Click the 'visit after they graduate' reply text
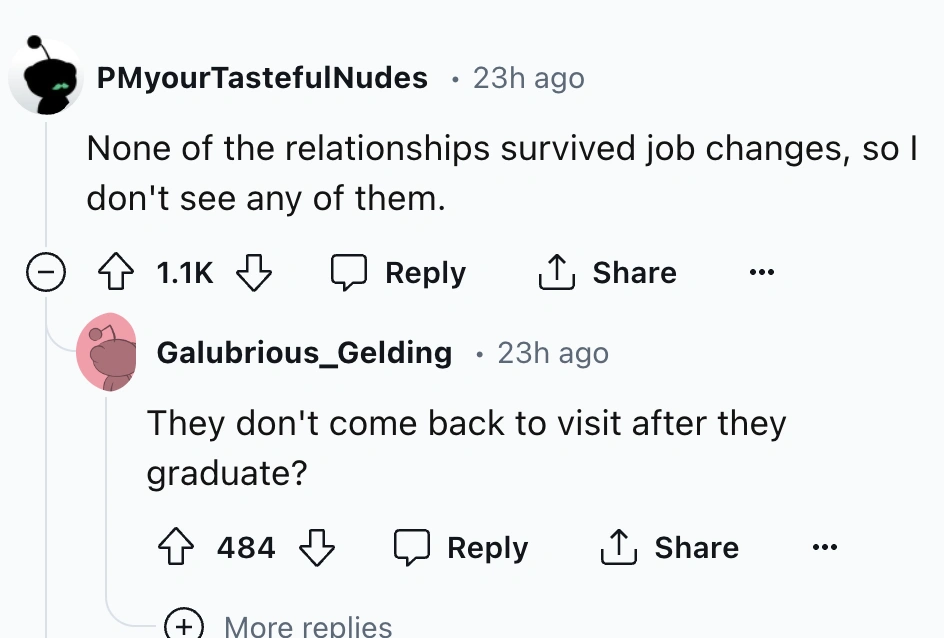The height and width of the screenshot is (638, 944). tap(466, 447)
